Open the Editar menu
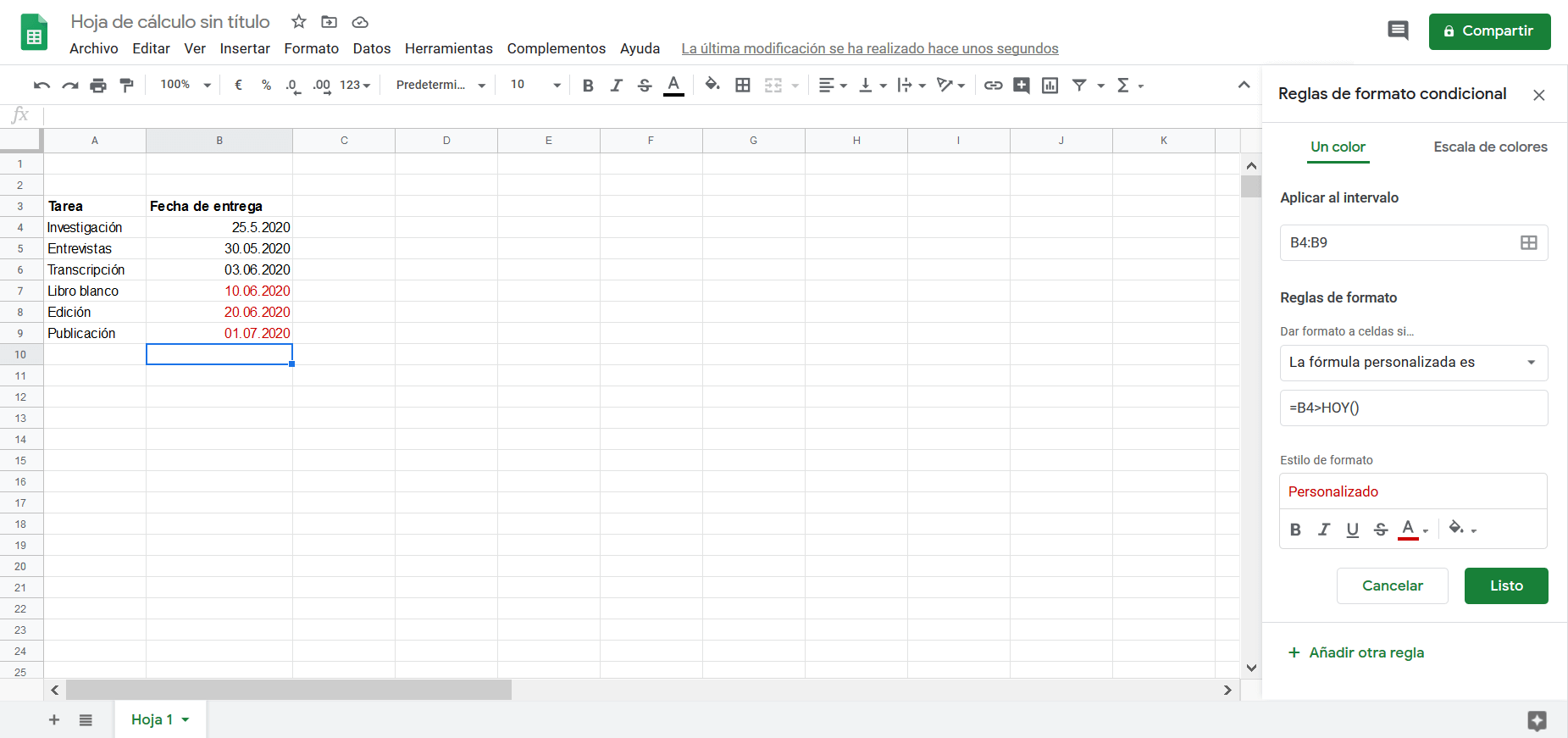 point(151,49)
